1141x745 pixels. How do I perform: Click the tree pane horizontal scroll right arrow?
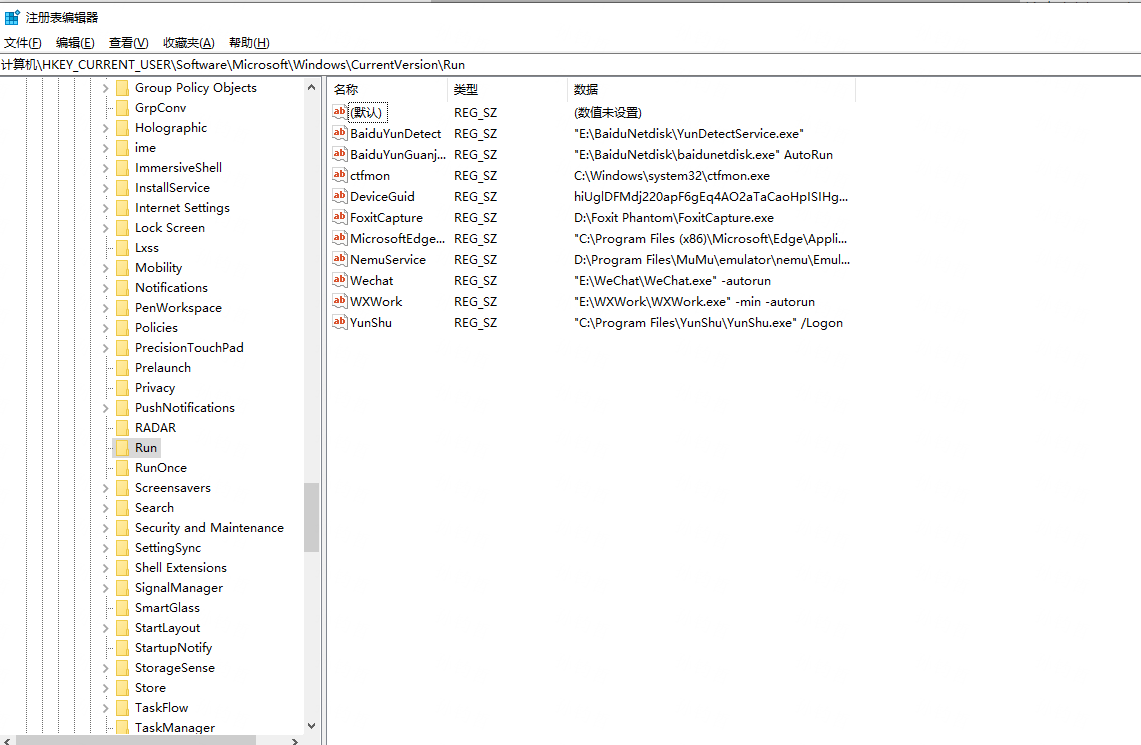tap(295, 741)
